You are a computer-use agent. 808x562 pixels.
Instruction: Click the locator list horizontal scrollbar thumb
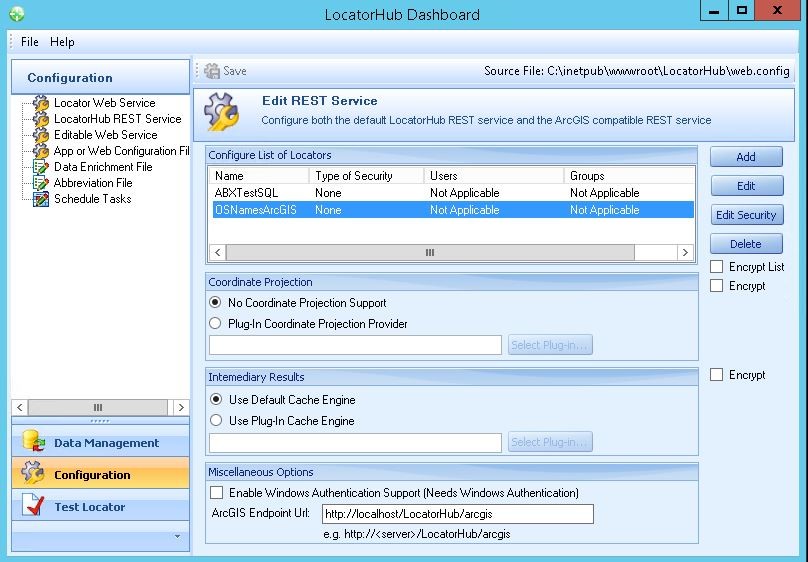point(430,252)
